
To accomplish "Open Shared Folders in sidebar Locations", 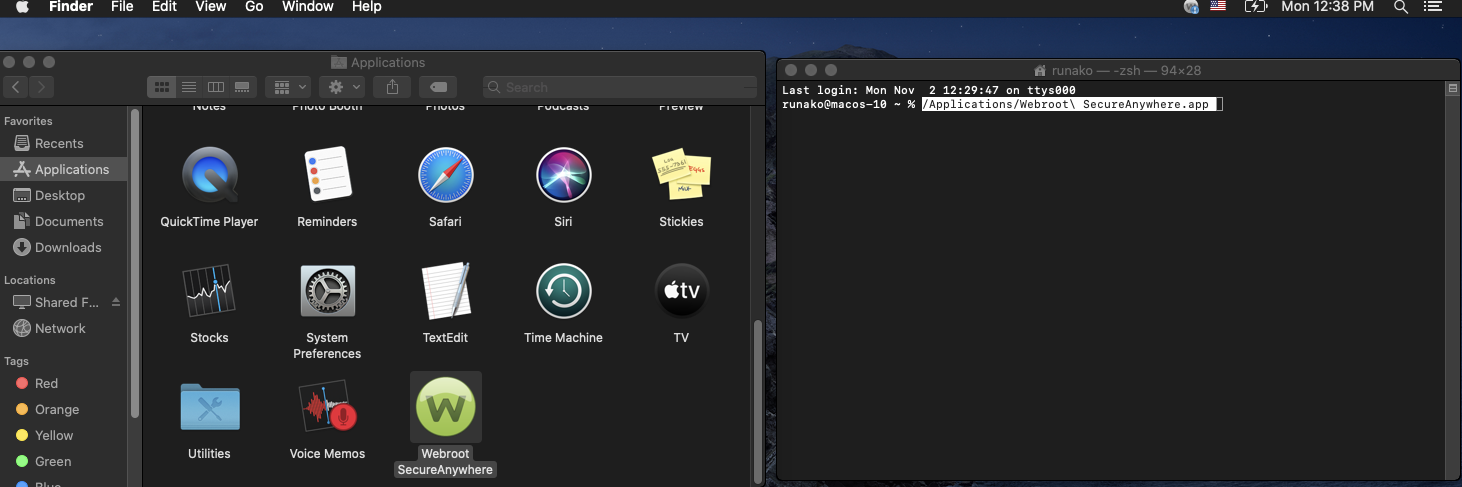I will tap(55, 302).
